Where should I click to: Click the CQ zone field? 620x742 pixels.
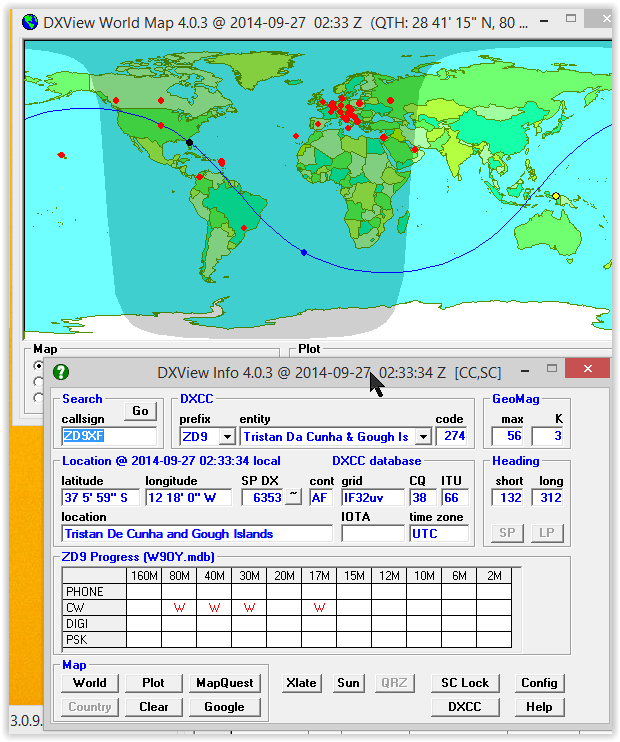(422, 497)
